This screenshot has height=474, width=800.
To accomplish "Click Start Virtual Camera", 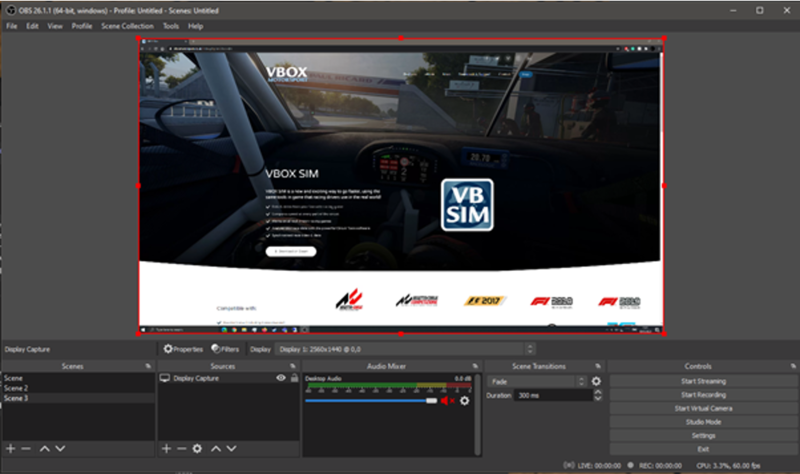I will [703, 408].
